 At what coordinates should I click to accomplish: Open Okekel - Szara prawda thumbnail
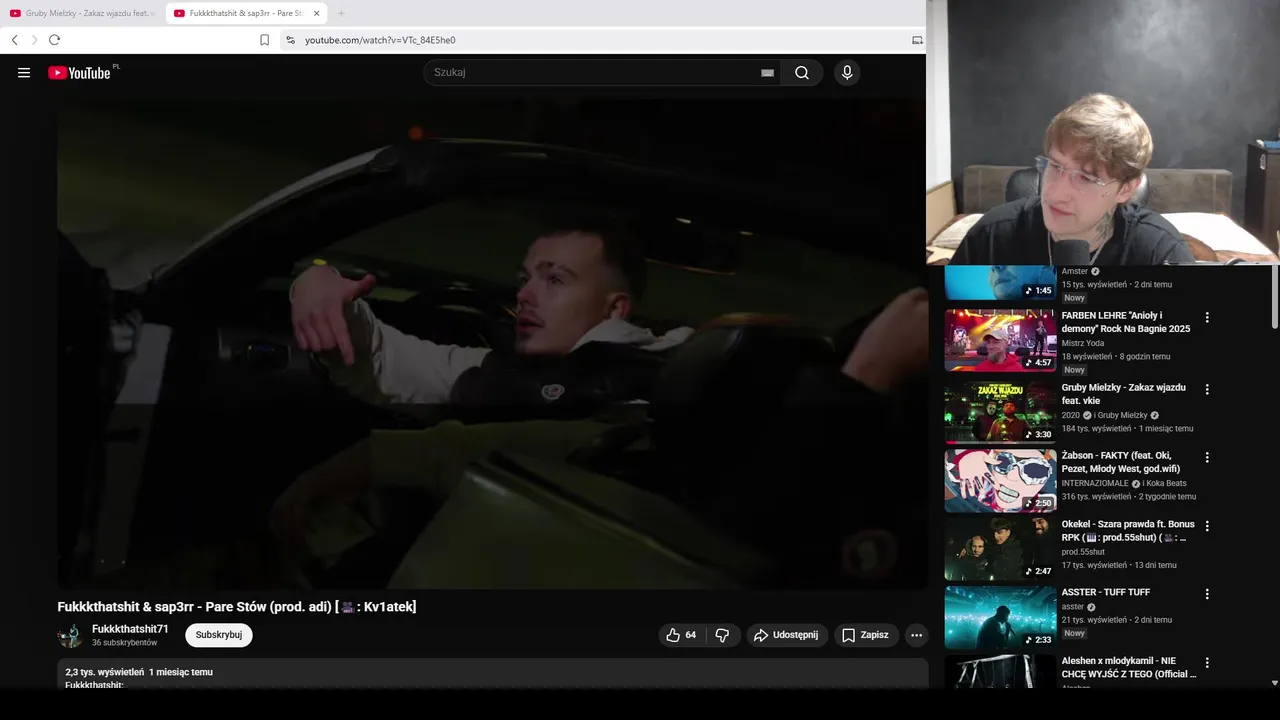coord(1000,548)
